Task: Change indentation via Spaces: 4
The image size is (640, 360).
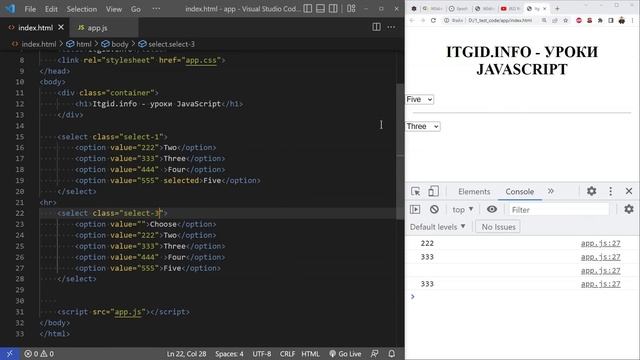Action: [229, 354]
